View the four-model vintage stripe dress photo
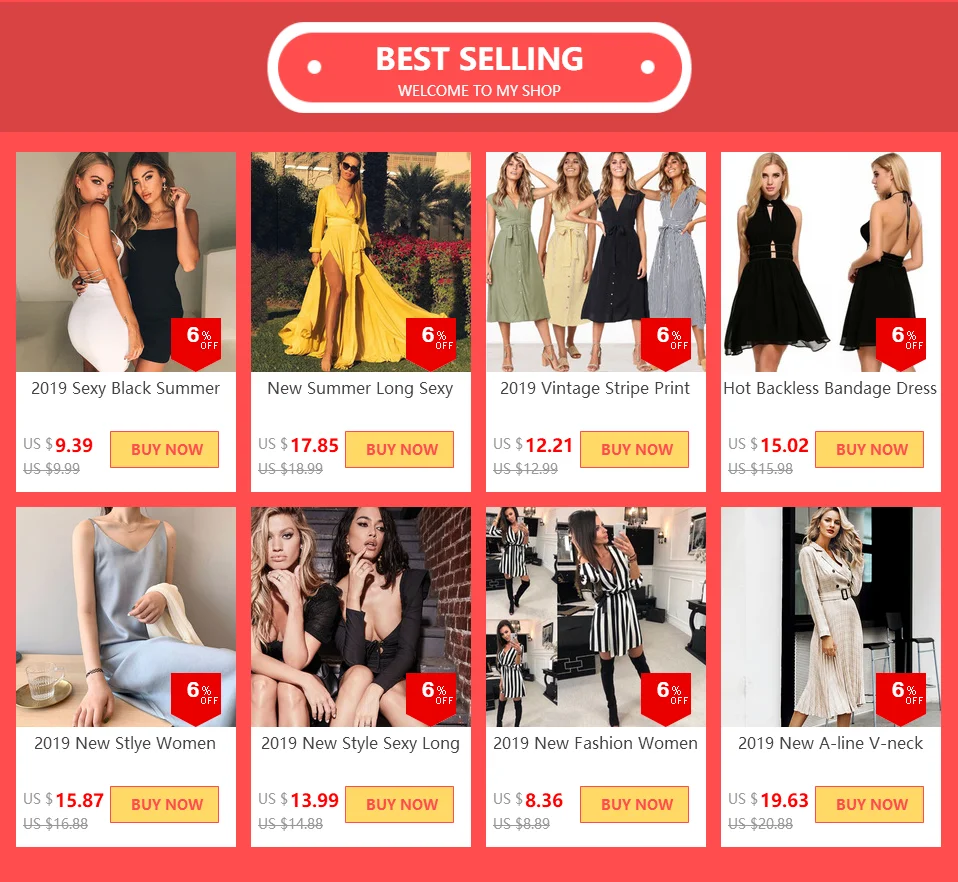958x882 pixels. tap(596, 261)
